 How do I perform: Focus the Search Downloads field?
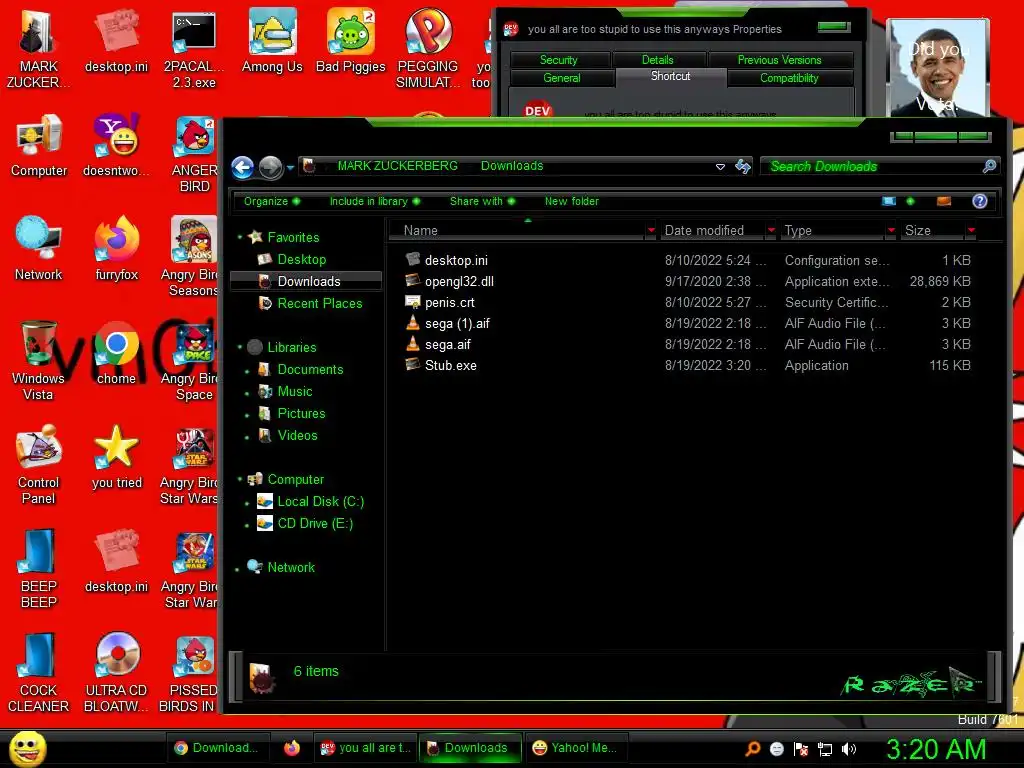872,167
